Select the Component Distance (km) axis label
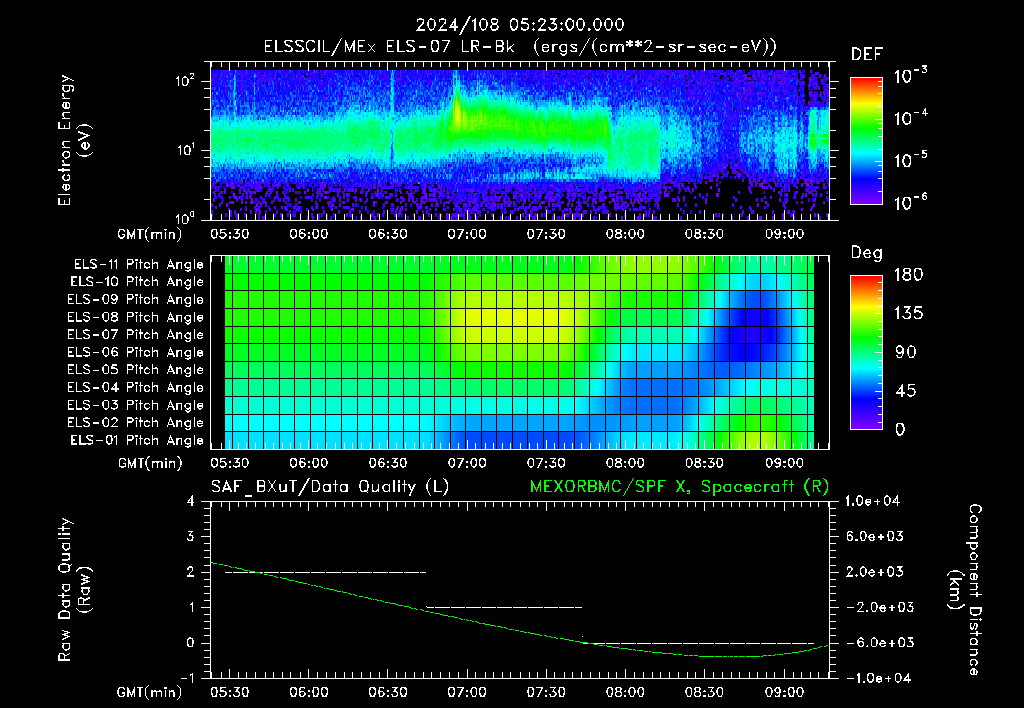Image resolution: width=1024 pixels, height=708 pixels. click(x=965, y=589)
